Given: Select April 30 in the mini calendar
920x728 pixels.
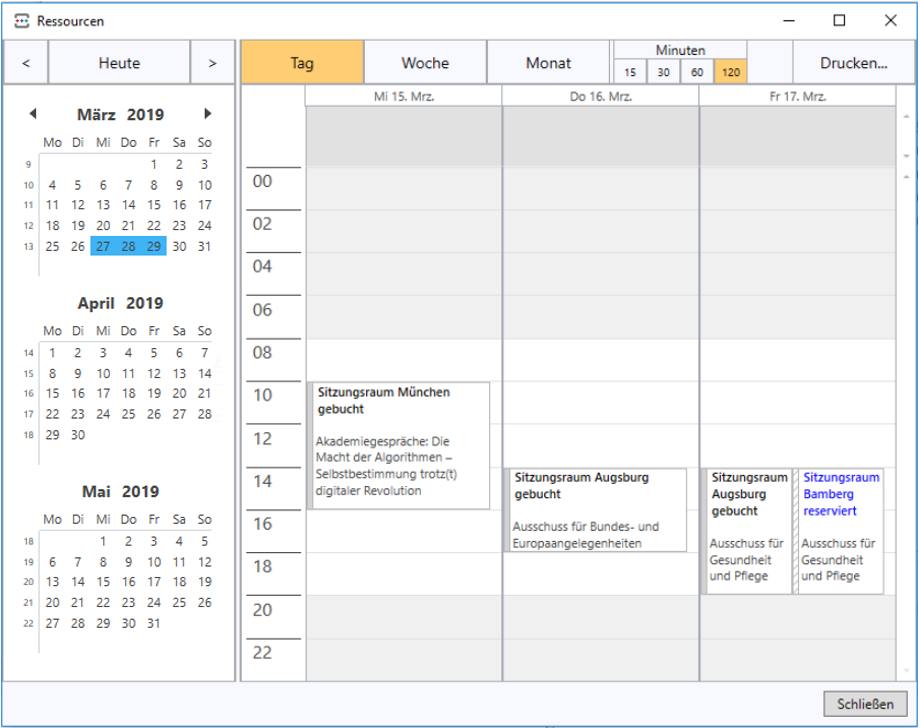Looking at the screenshot, I should point(78,435).
